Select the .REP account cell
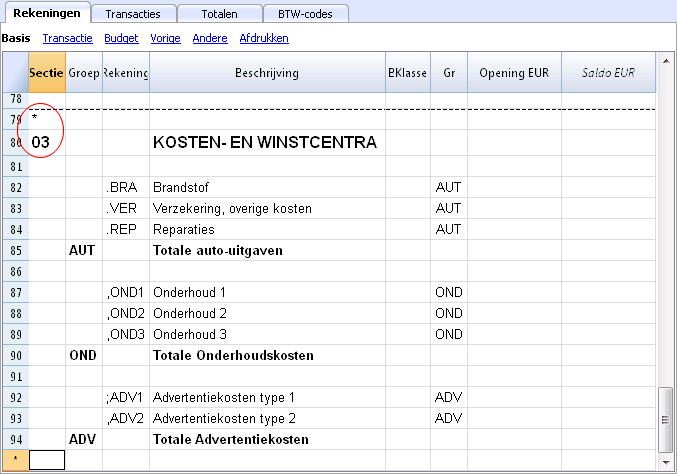 (126, 229)
